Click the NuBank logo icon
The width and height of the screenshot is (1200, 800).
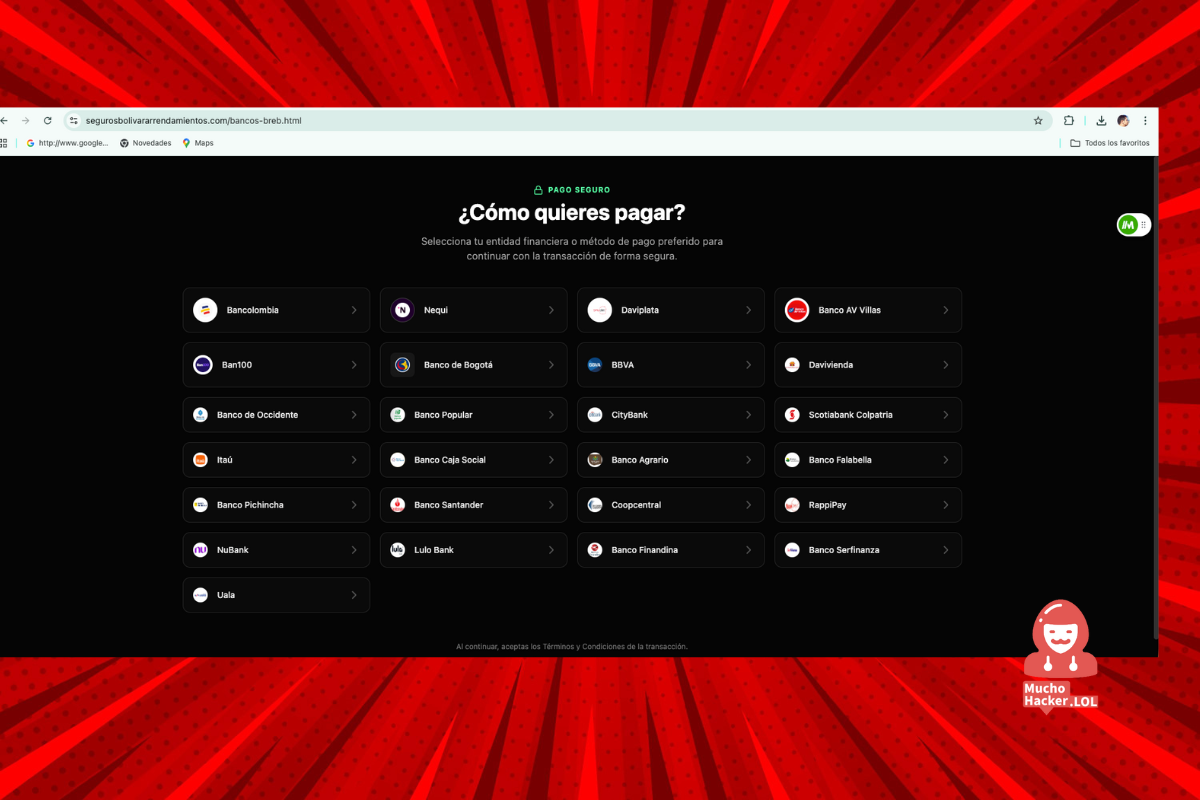200,550
